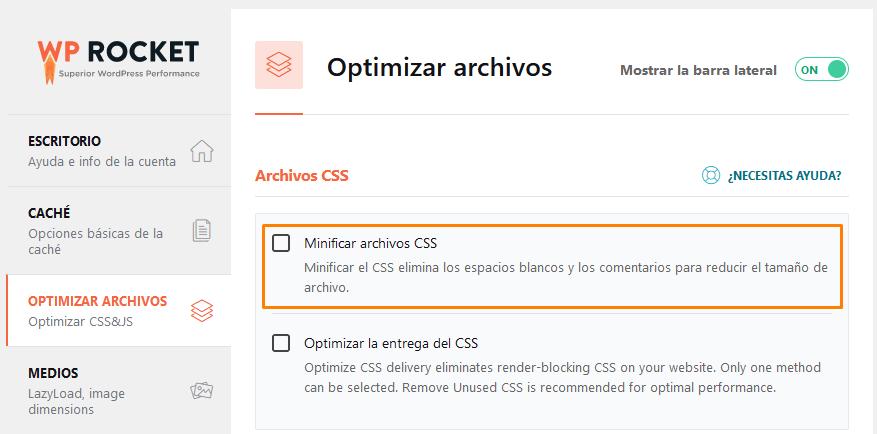Enable the Minificar archivos CSS checkbox

click(281, 243)
